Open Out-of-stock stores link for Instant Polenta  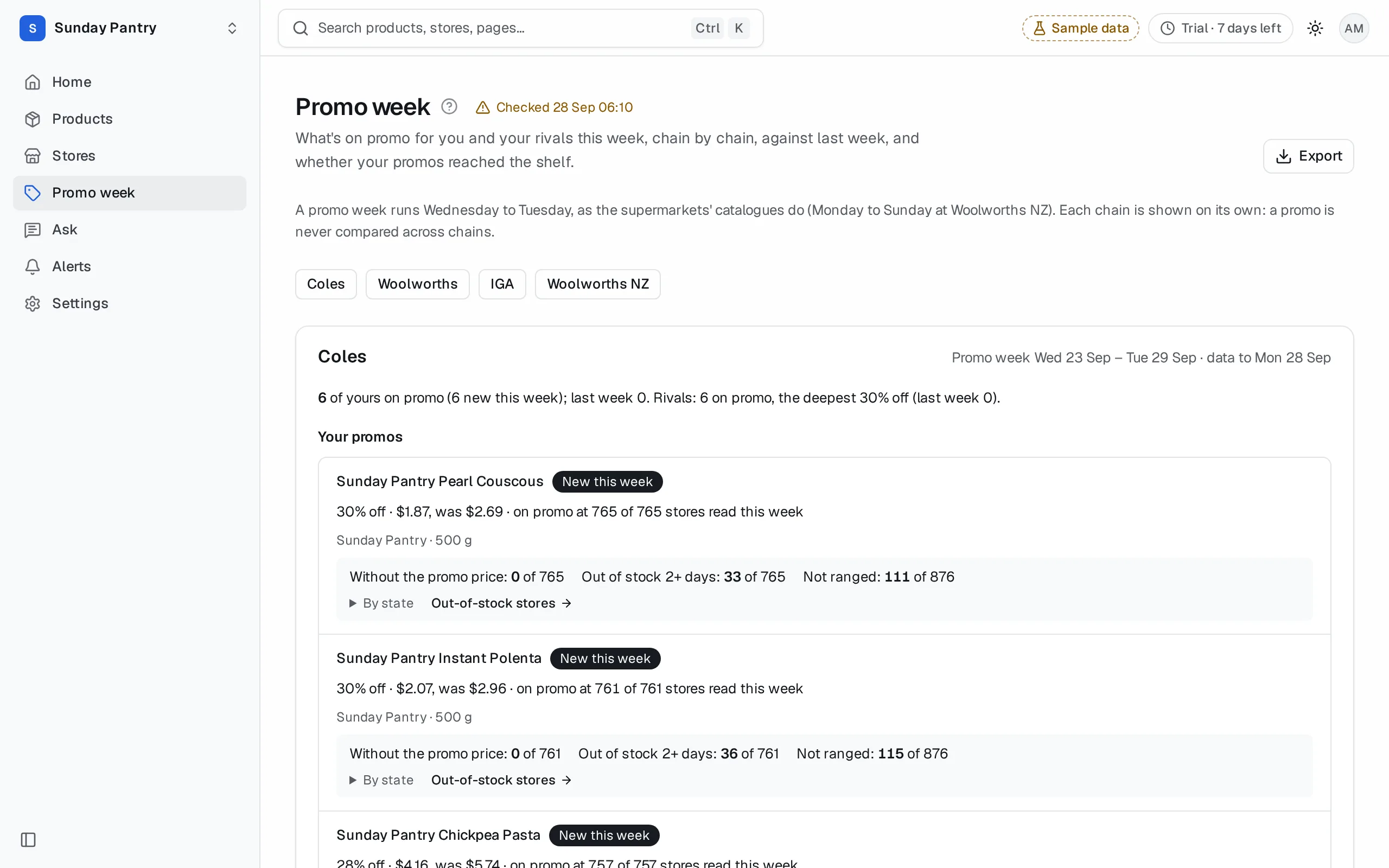coord(501,780)
